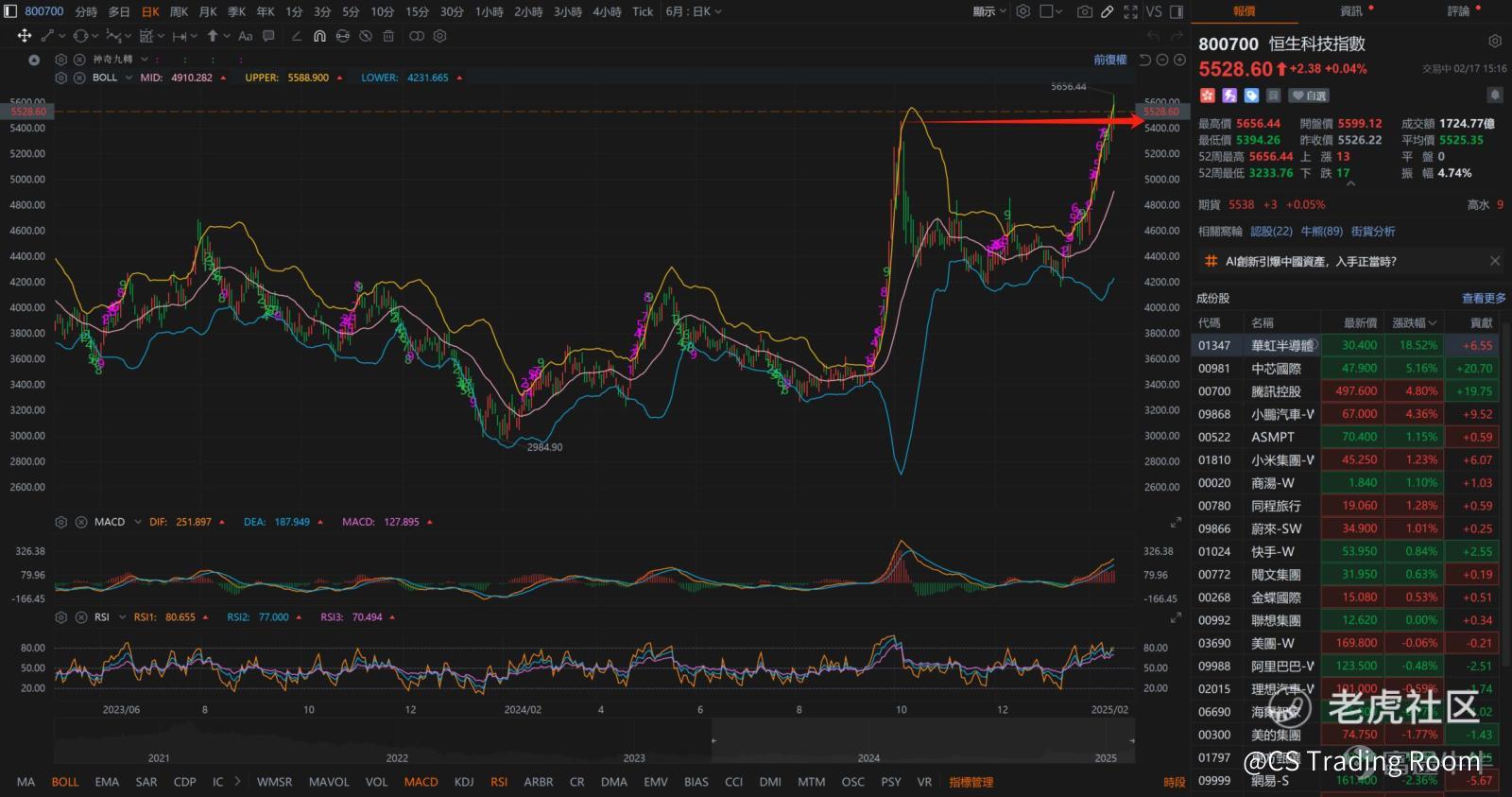
Task: Open drawing toolbar settings gear
Action: [439, 36]
